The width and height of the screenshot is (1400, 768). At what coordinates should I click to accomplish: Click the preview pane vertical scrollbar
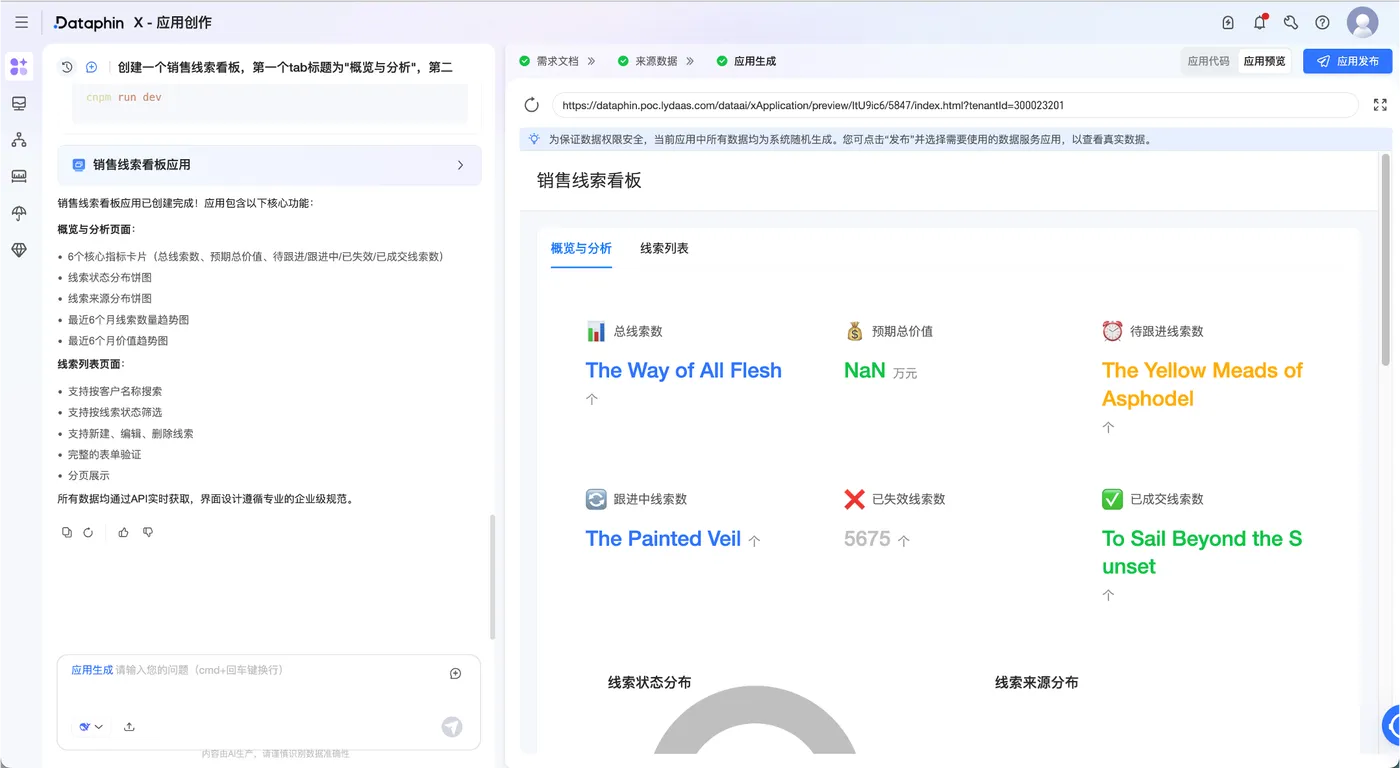coord(1386,260)
